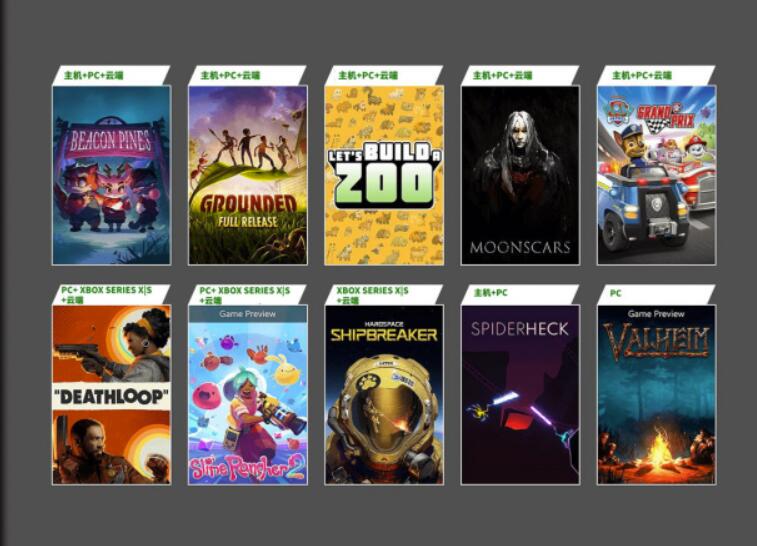Click the Game Preview label on Valheim
This screenshot has height=546, width=757.
[656, 314]
